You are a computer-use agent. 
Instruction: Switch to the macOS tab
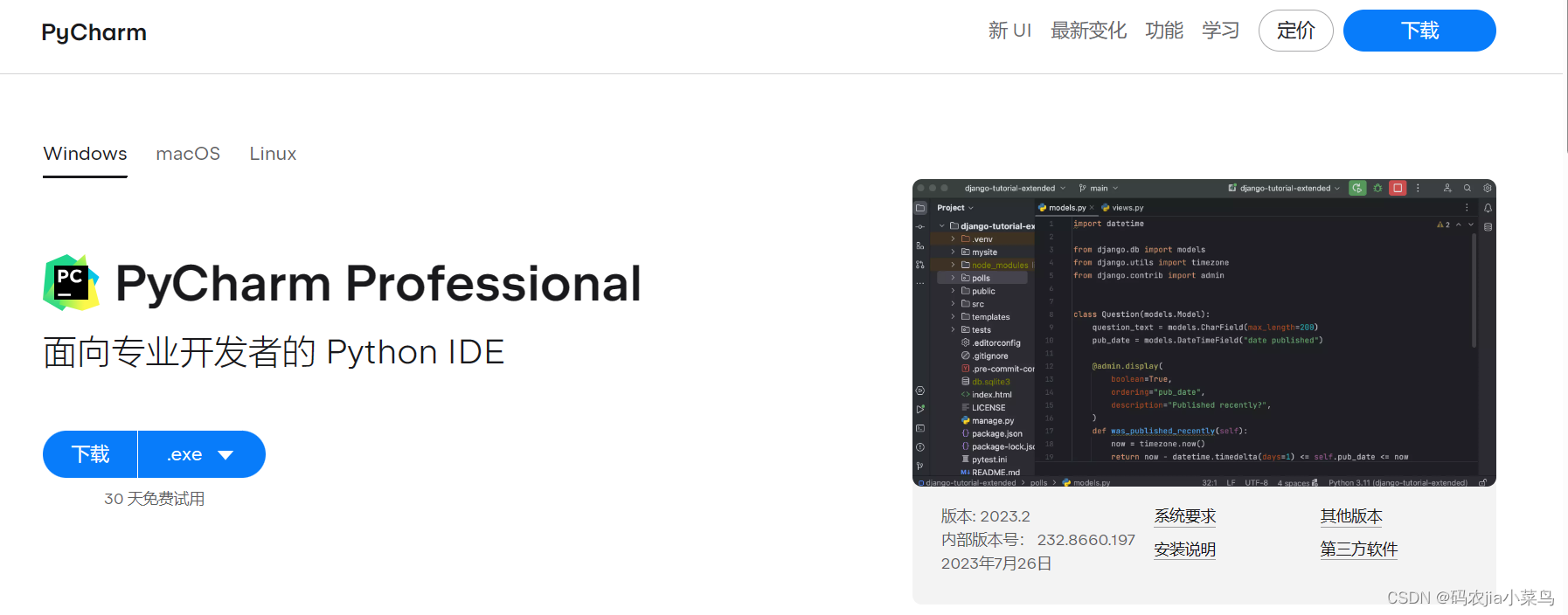[x=188, y=154]
